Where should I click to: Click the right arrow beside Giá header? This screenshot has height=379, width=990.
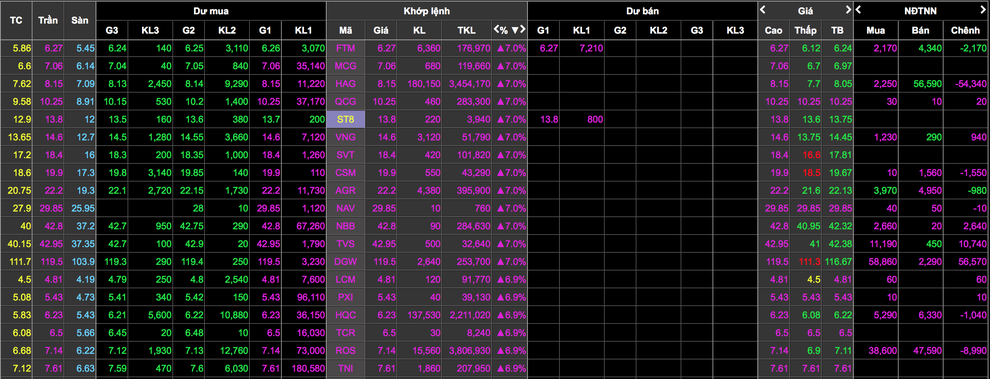(x=849, y=9)
